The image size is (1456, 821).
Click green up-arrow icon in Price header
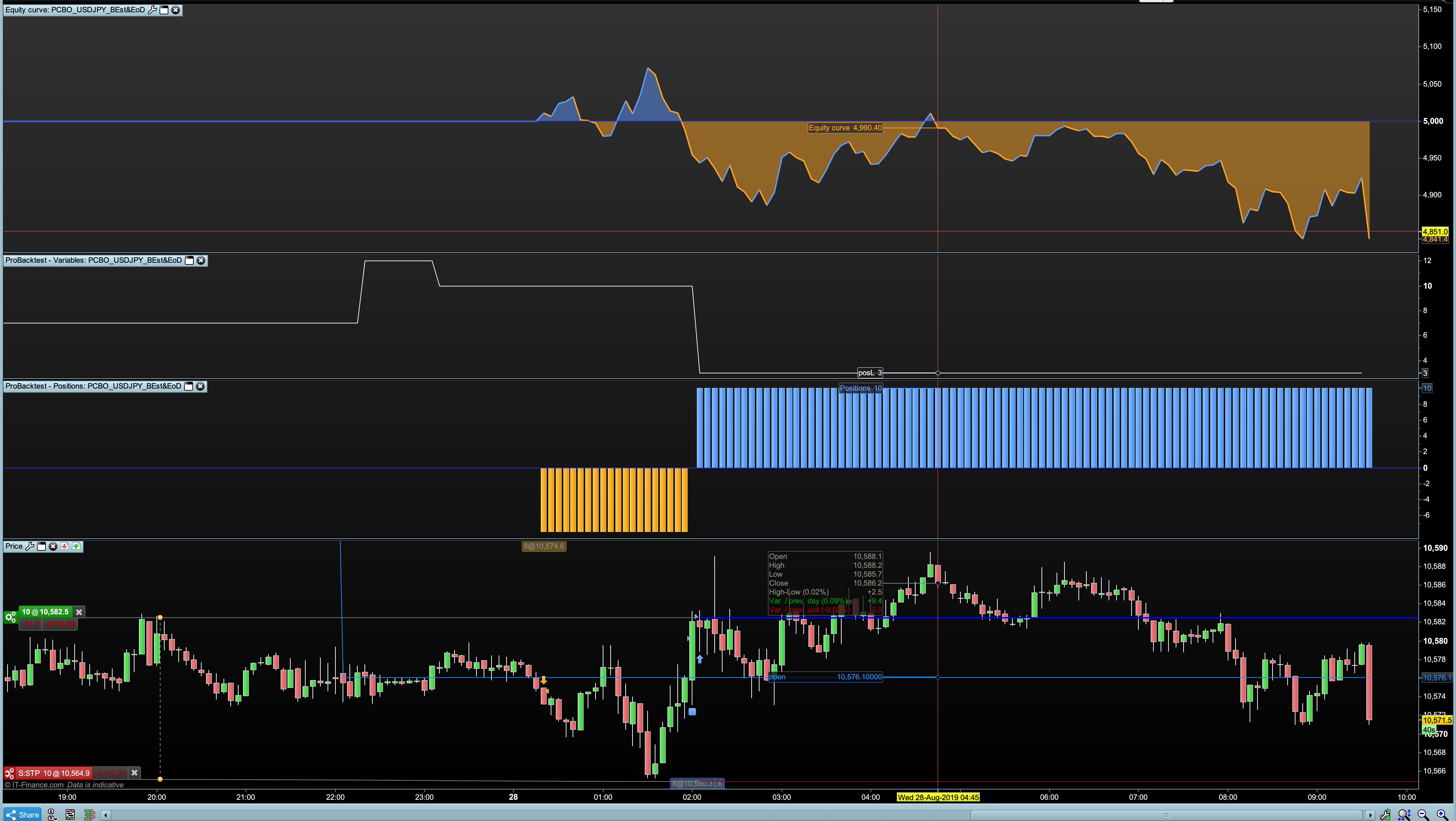[76, 546]
